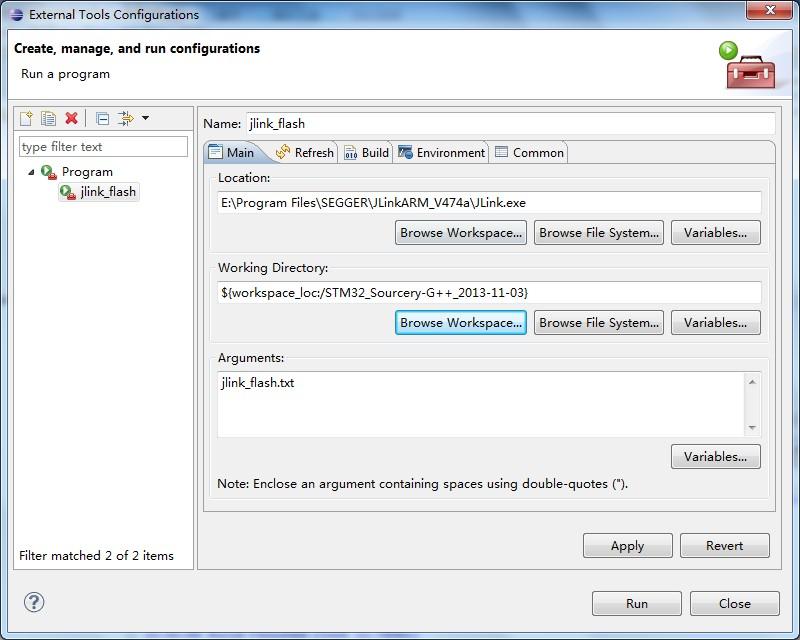
Task: Open the toolbar dropdown arrow
Action: coord(145,119)
